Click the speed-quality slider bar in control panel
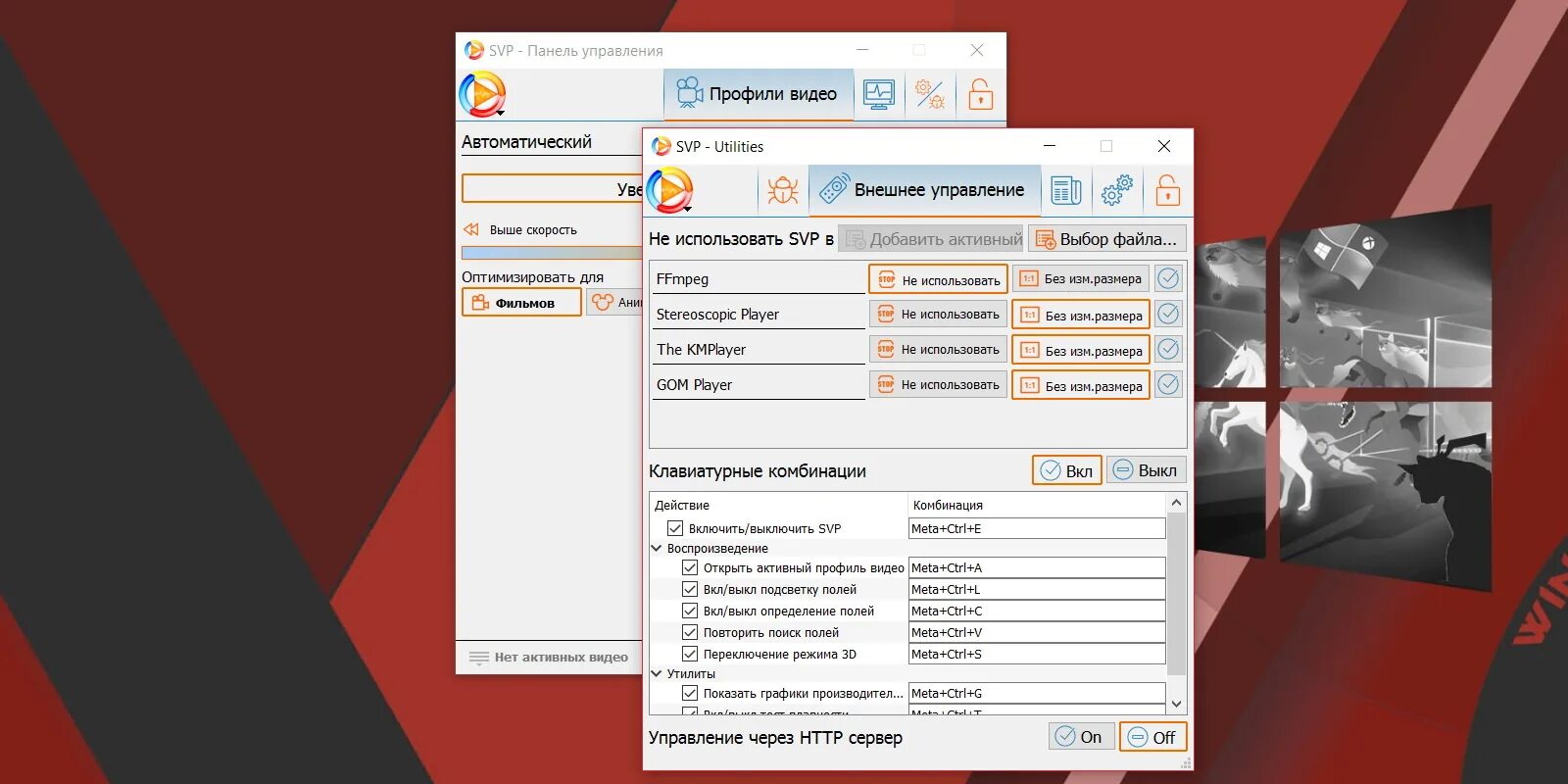Screen dimensions: 1568x784 (552, 253)
